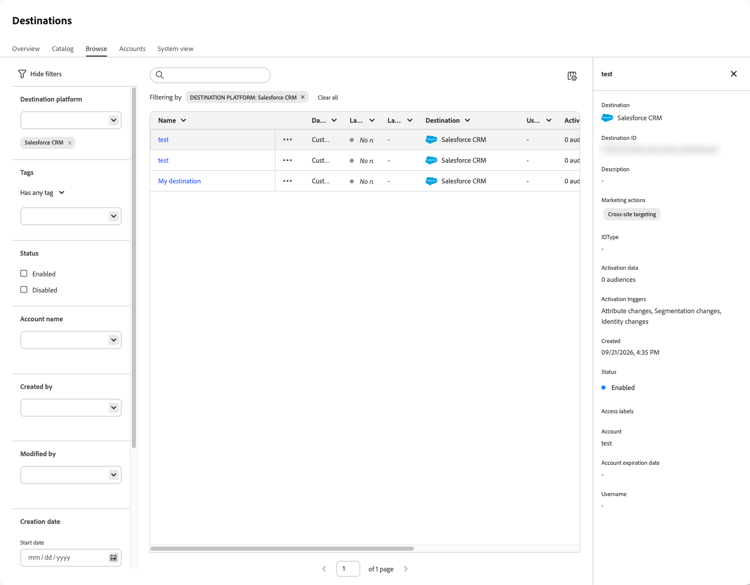Click the Start date input field
The image size is (750, 585).
[71, 558]
